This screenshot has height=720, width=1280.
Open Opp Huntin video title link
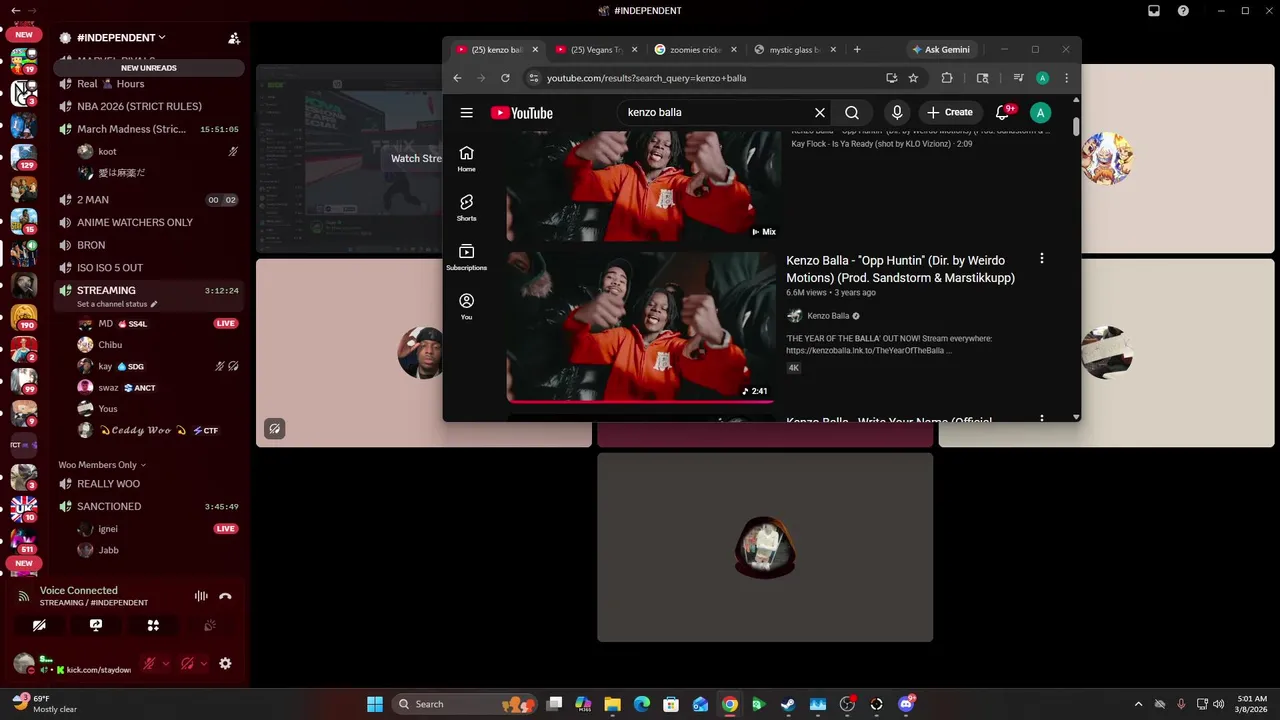(x=900, y=269)
